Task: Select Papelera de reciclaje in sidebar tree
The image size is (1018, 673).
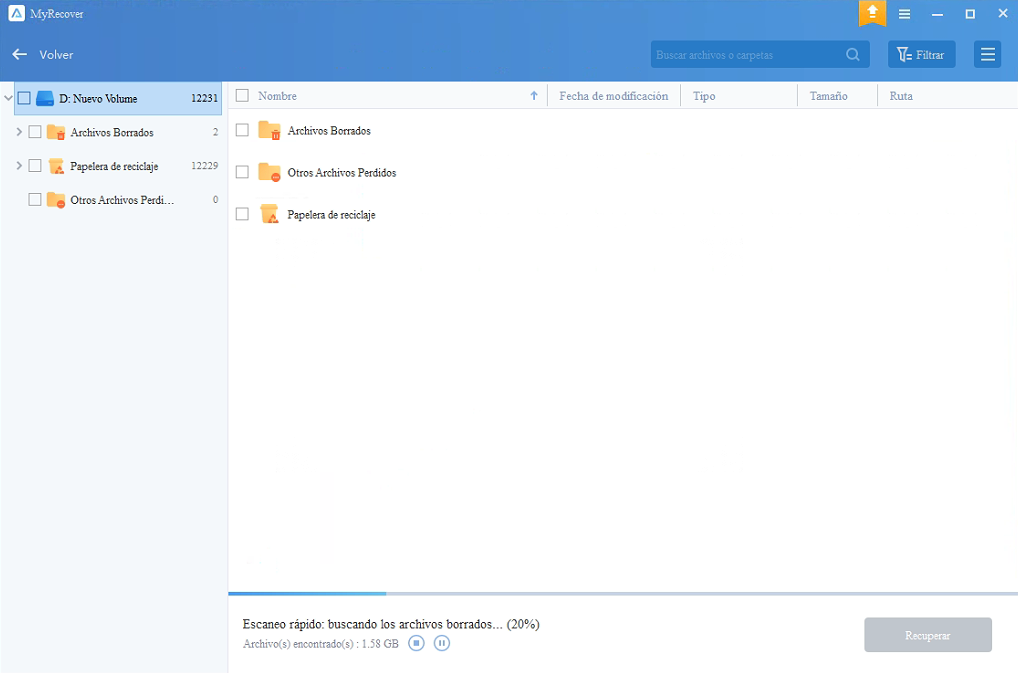Action: (x=114, y=166)
